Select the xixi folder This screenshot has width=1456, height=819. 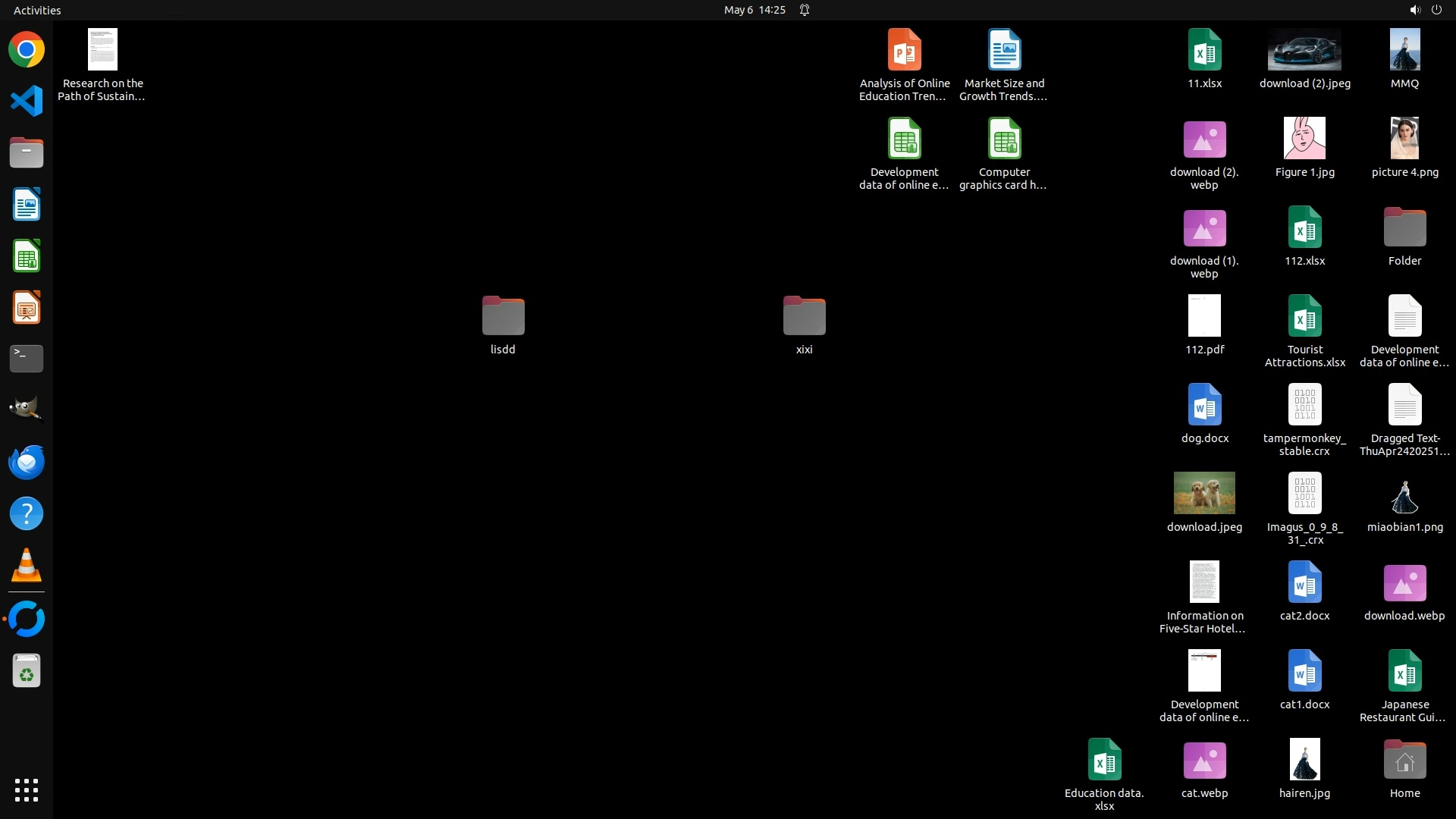coord(804,316)
